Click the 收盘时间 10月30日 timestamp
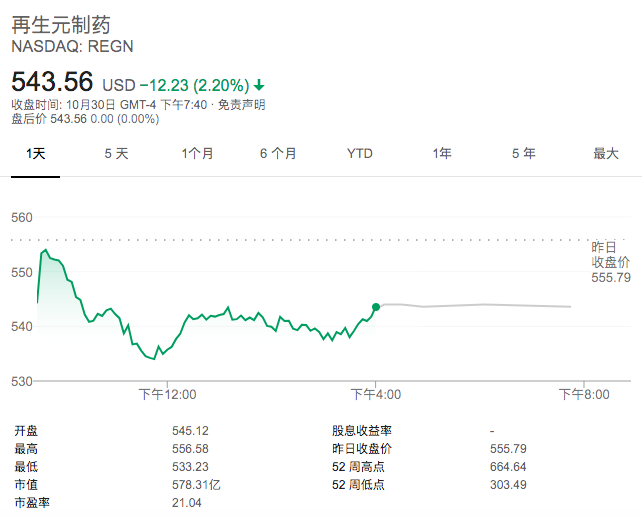This screenshot has width=642, height=518. point(109,105)
